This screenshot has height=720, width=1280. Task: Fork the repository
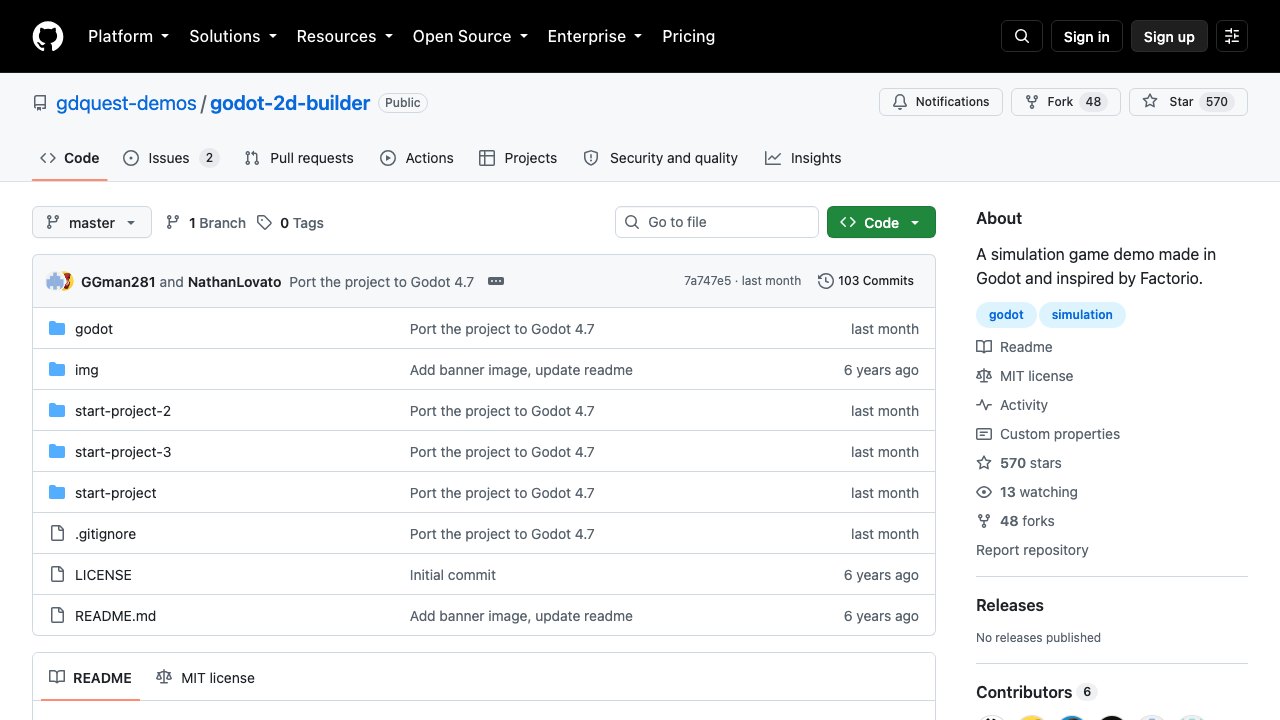[1065, 102]
